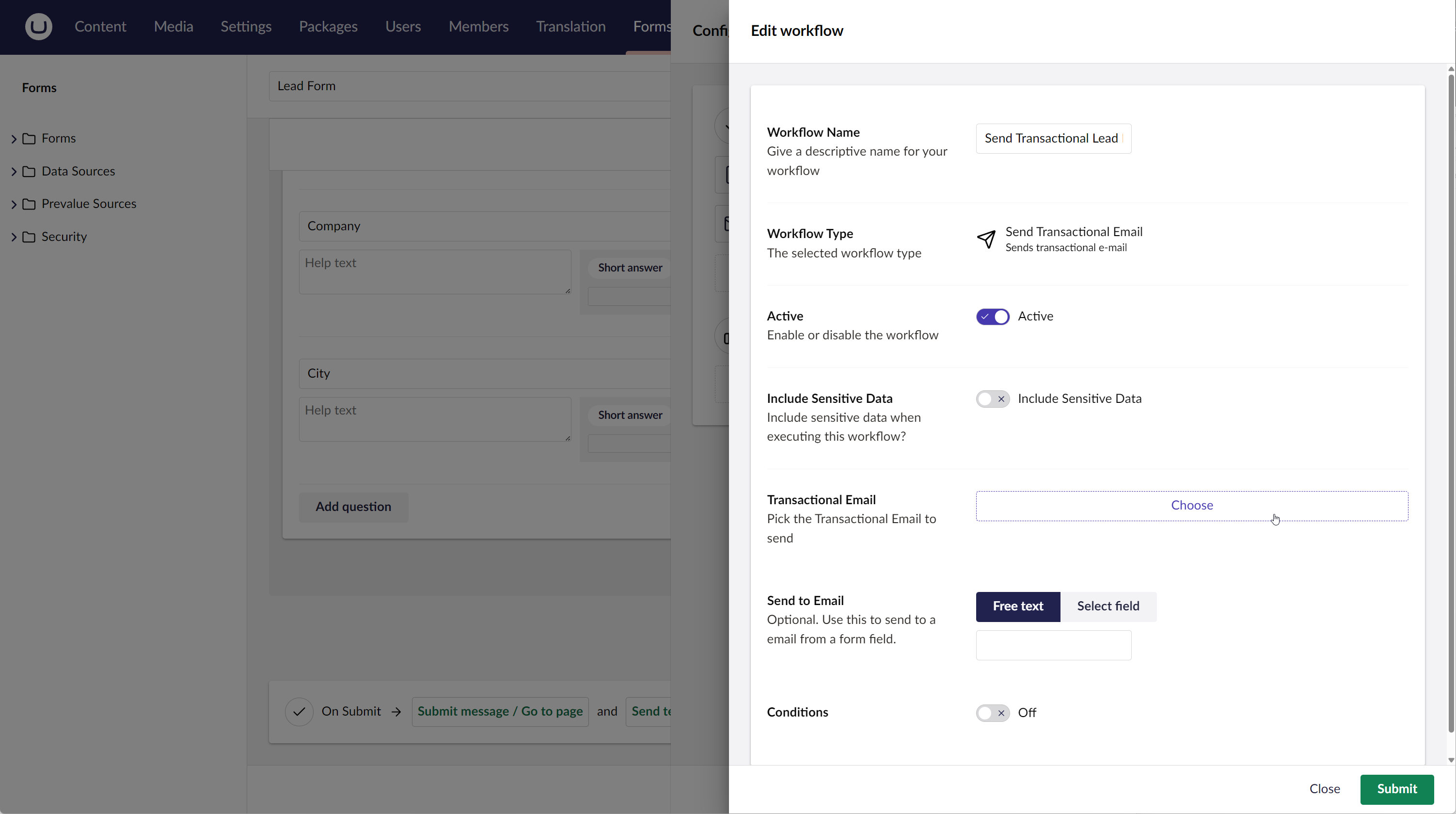Click the scrollbar down arrow
1456x814 pixels.
click(x=1451, y=760)
